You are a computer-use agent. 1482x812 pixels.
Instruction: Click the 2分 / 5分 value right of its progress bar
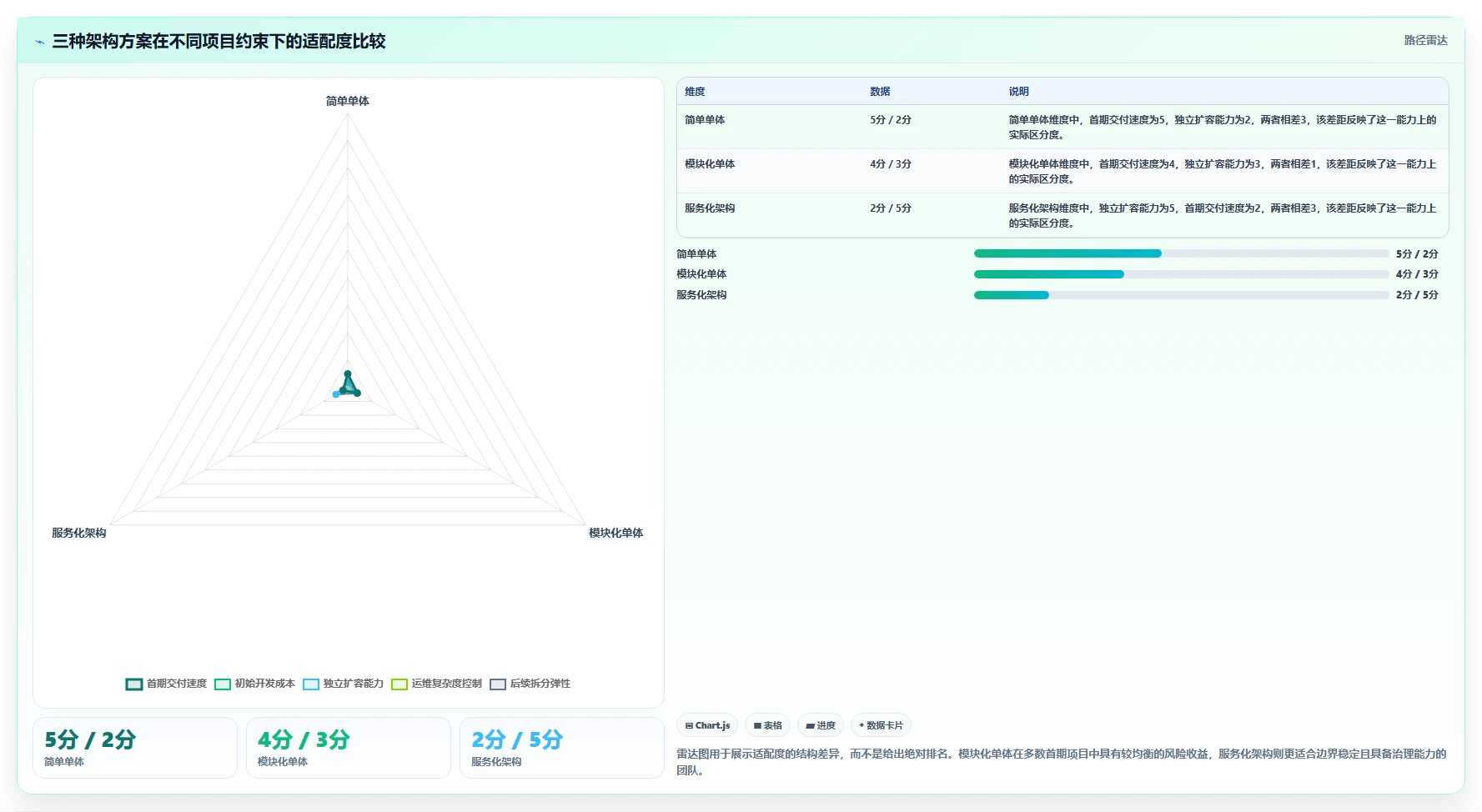(x=1417, y=295)
